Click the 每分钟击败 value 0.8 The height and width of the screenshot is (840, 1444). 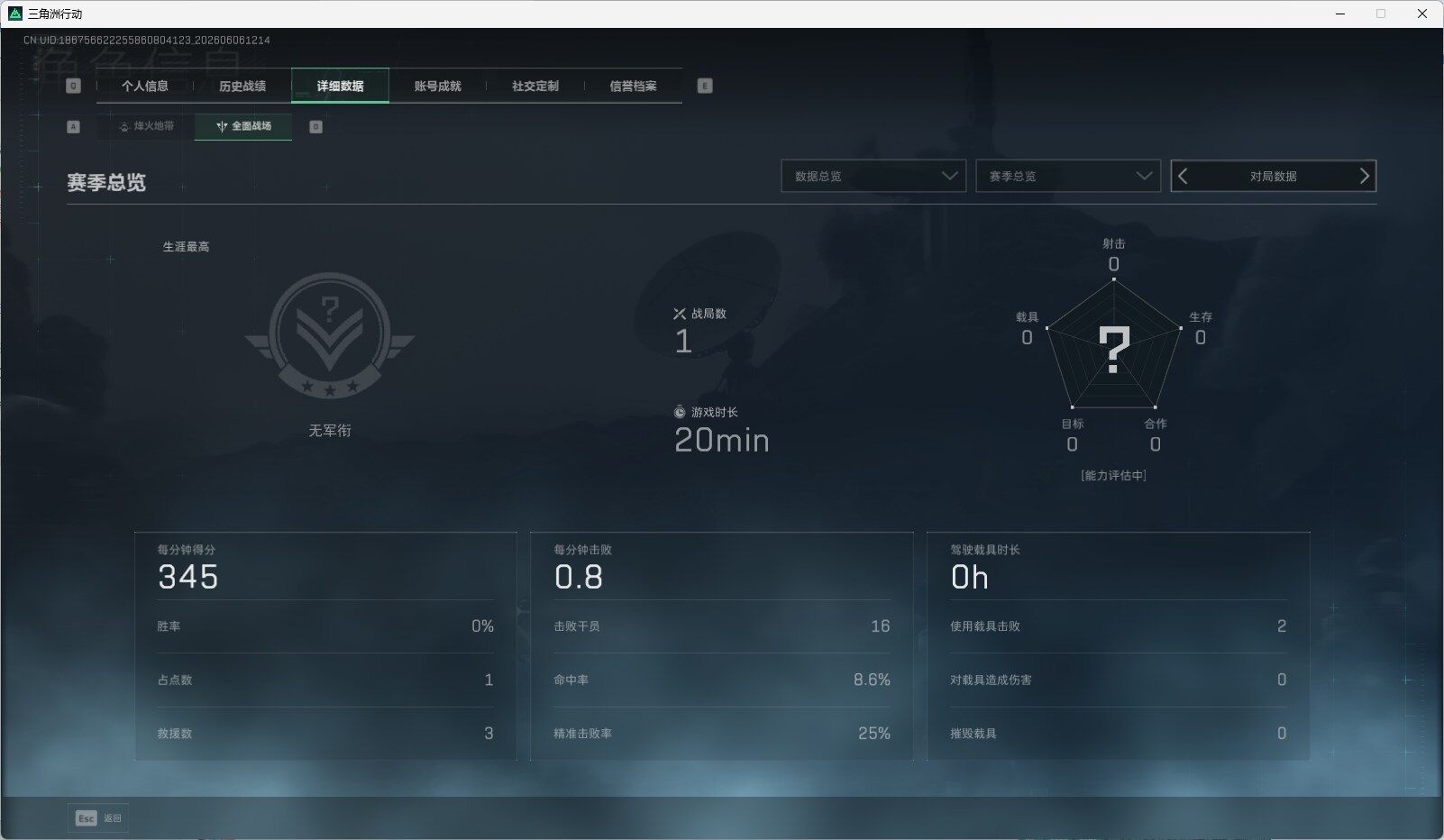[x=579, y=577]
